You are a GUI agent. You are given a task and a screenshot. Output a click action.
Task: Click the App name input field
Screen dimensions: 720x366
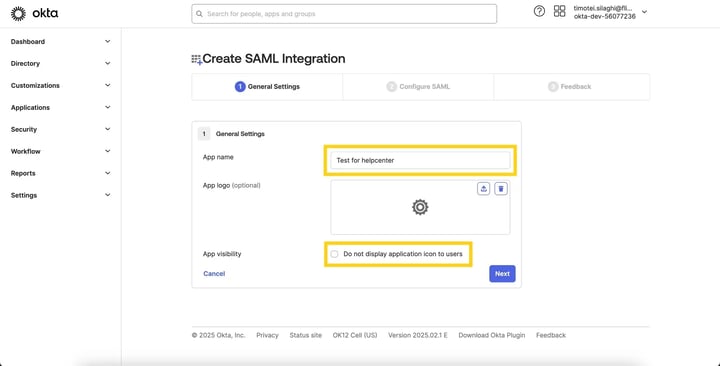420,160
